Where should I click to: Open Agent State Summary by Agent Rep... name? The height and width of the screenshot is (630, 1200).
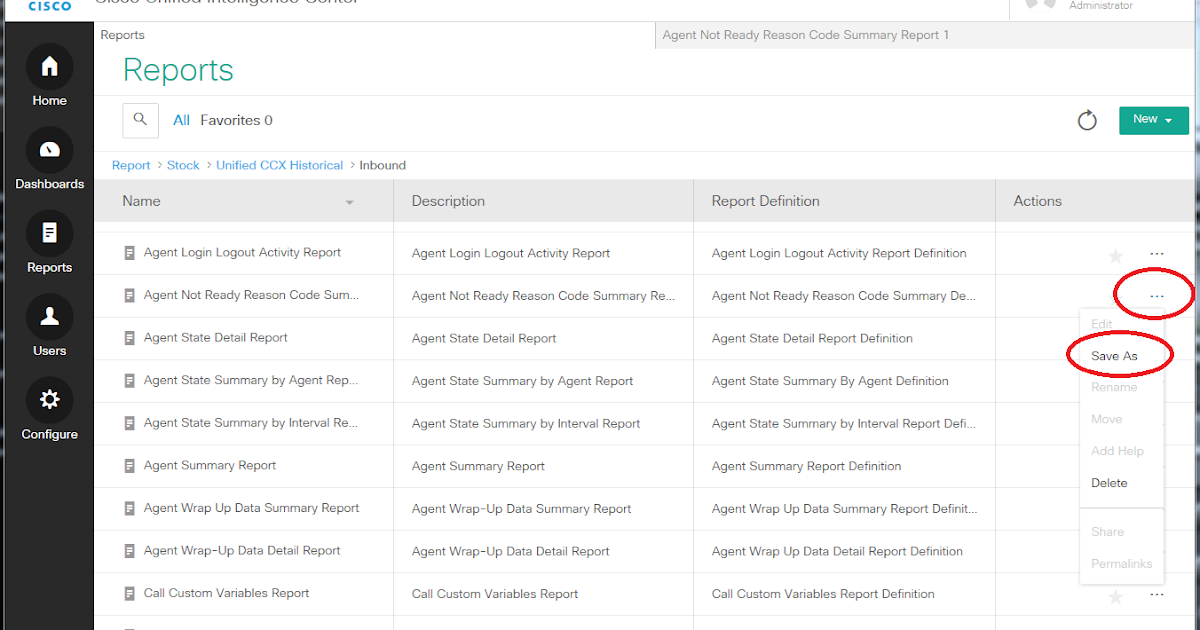click(251, 381)
